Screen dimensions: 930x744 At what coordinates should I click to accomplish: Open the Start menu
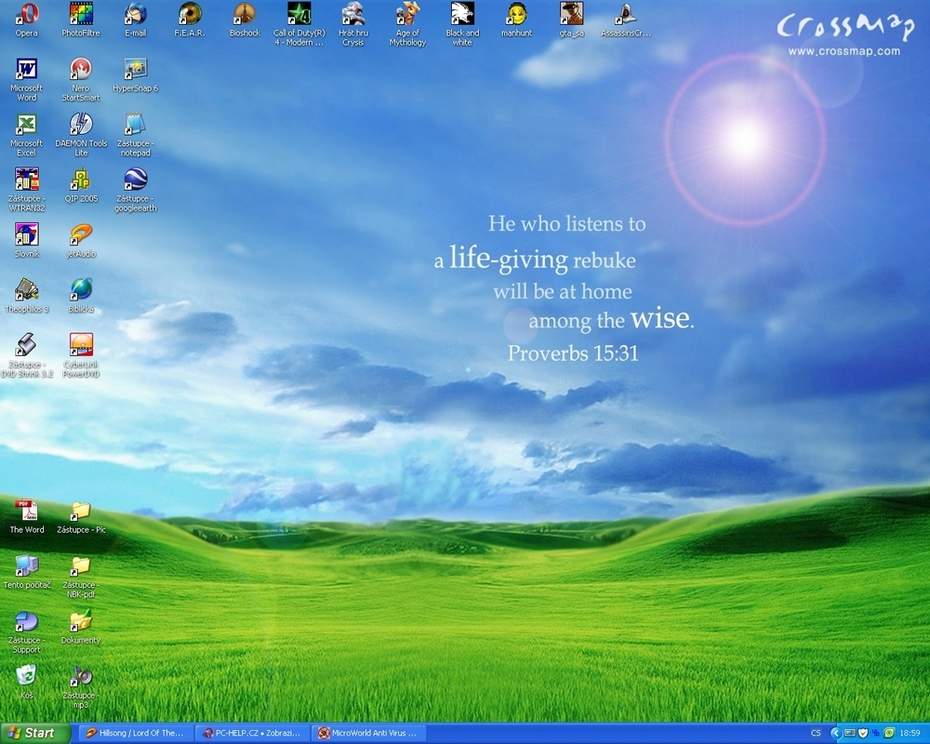point(34,733)
